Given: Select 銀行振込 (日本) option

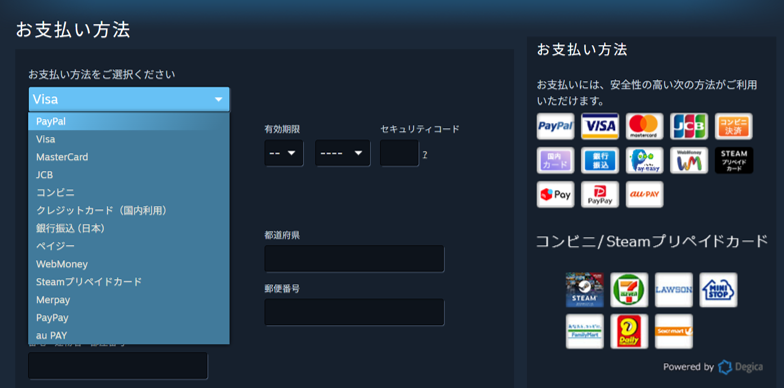Looking at the screenshot, I should tap(129, 228).
